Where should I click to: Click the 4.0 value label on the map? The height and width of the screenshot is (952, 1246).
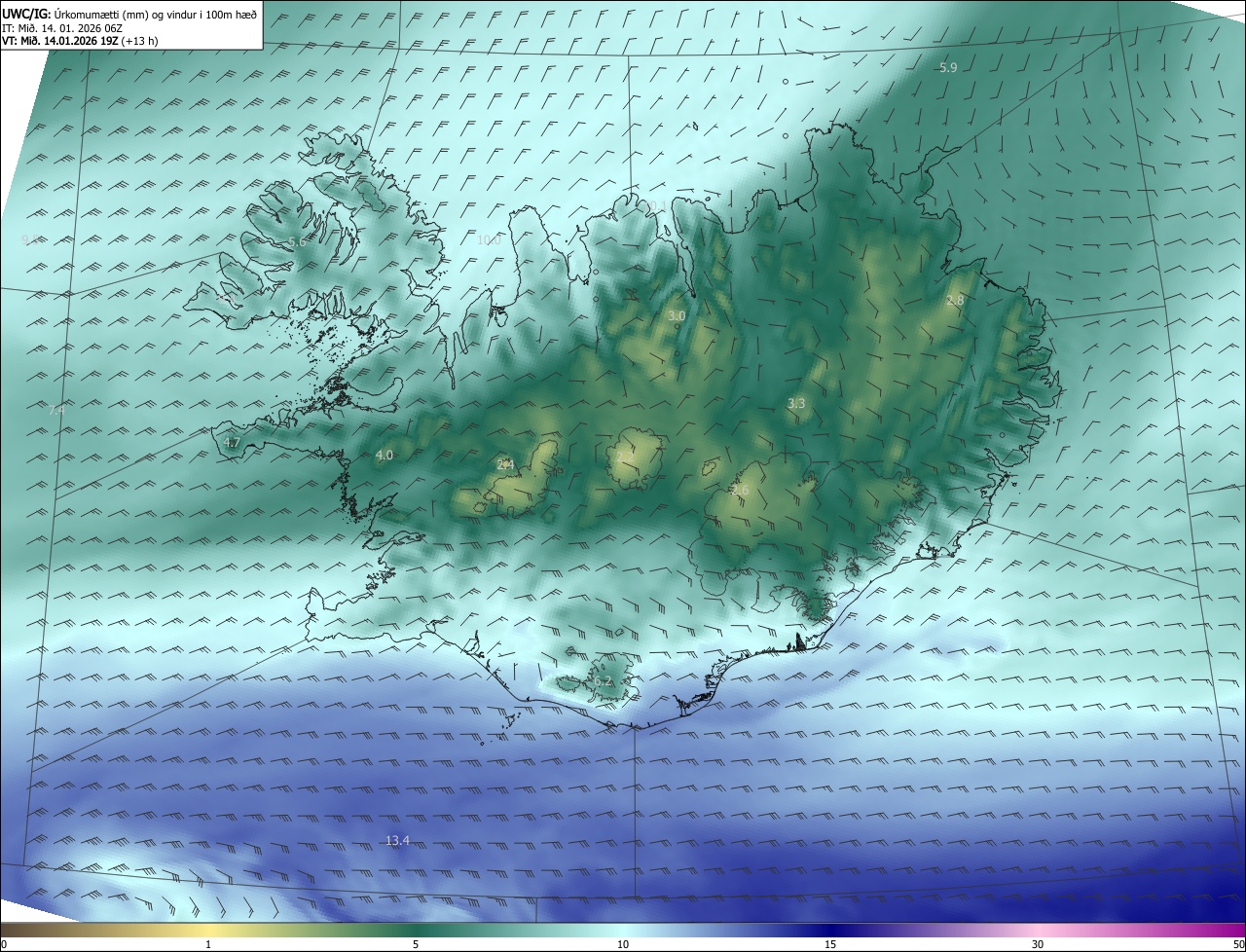[x=385, y=455]
